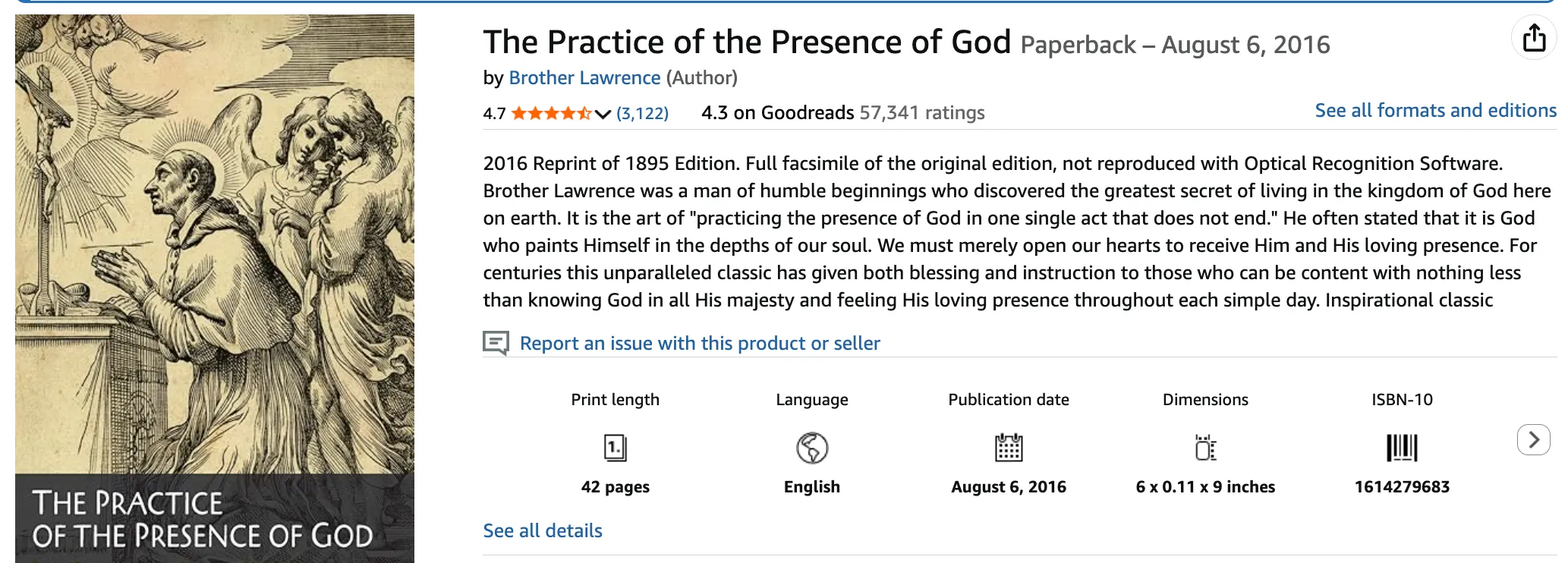
Task: Click the language globe icon
Action: [811, 448]
